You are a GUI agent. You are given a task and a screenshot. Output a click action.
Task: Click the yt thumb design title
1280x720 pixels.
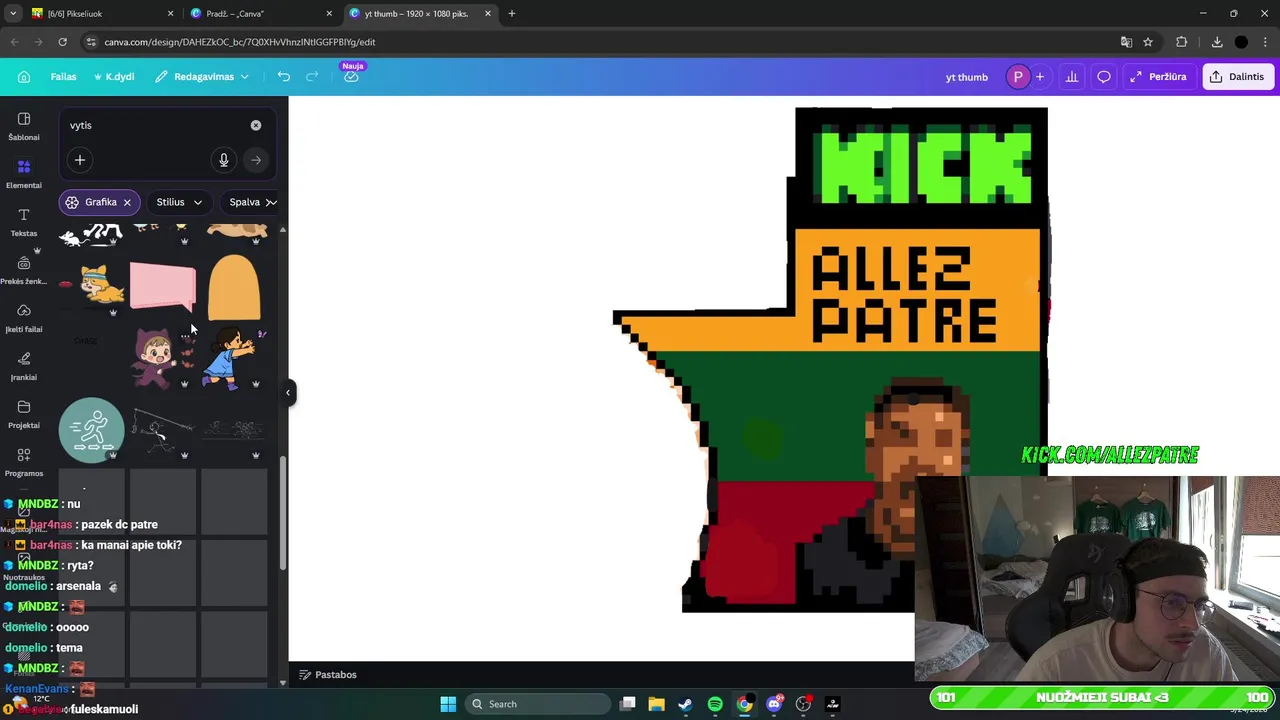point(966,77)
